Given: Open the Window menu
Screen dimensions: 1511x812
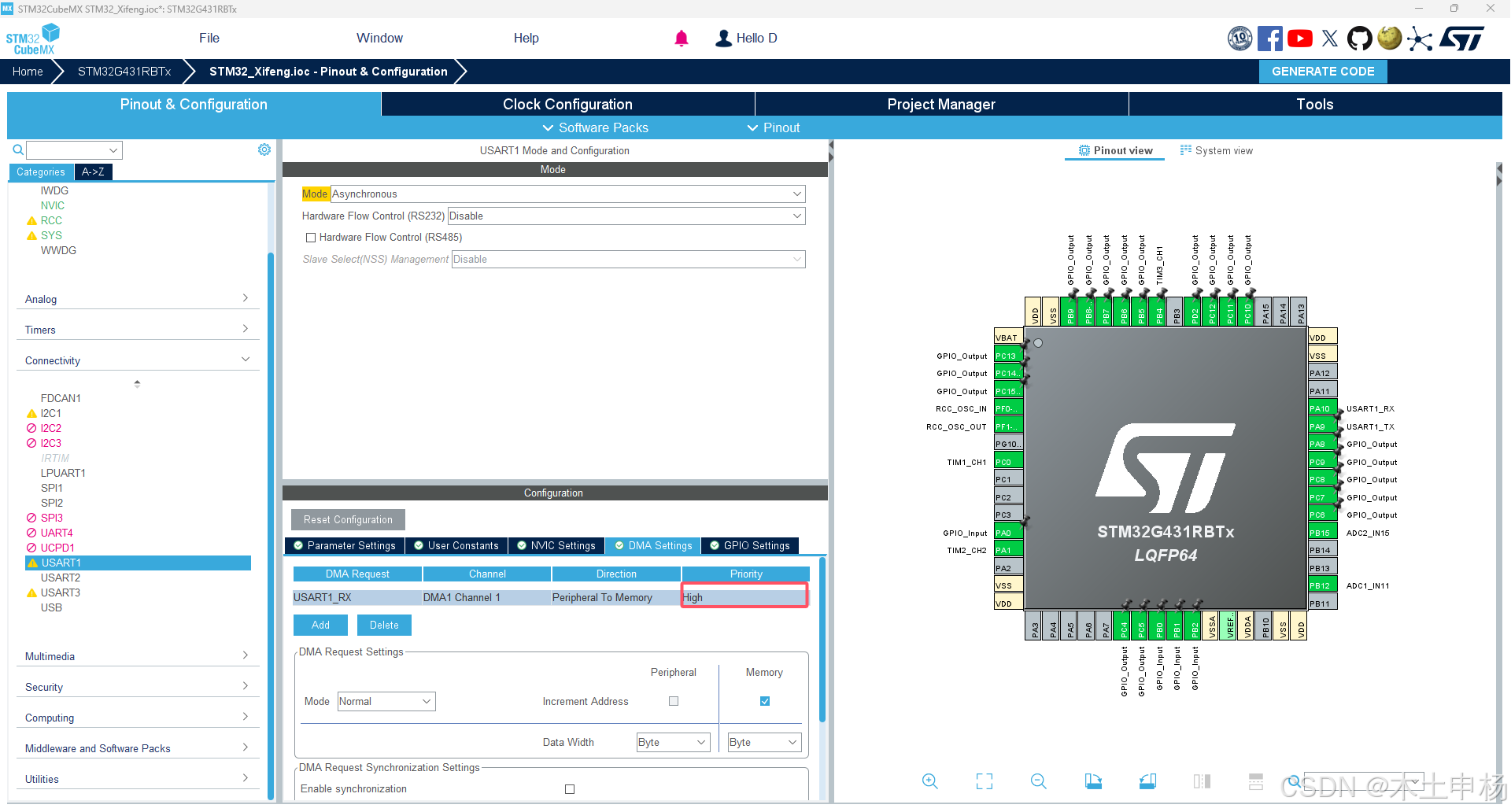Looking at the screenshot, I should coord(379,39).
